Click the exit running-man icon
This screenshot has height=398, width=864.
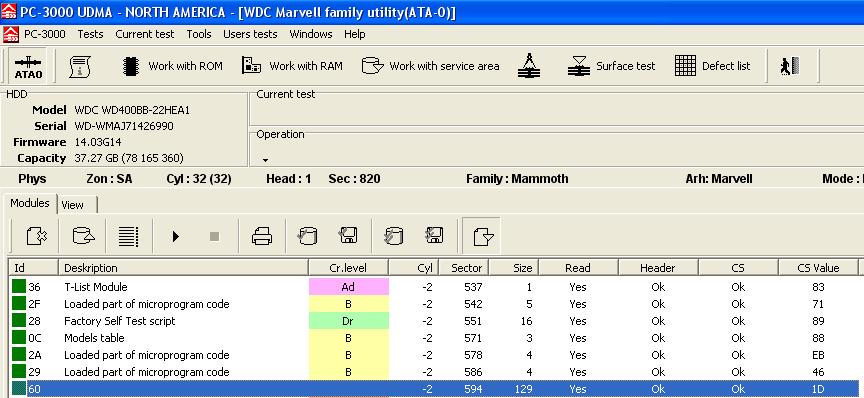[790, 66]
